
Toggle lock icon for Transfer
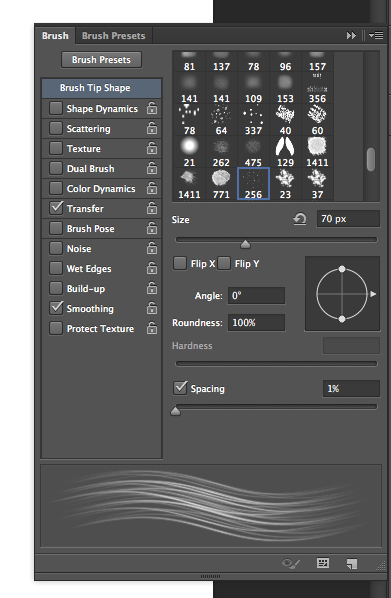(x=152, y=208)
